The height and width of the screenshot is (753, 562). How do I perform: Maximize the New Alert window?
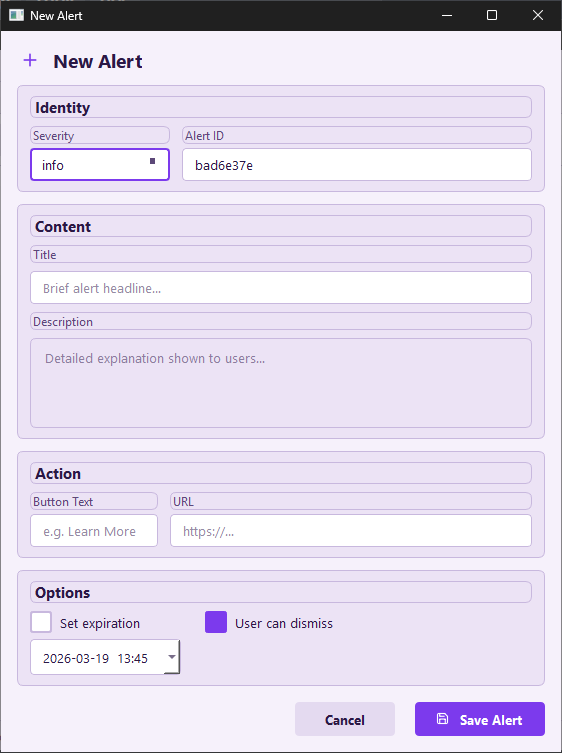pos(492,15)
